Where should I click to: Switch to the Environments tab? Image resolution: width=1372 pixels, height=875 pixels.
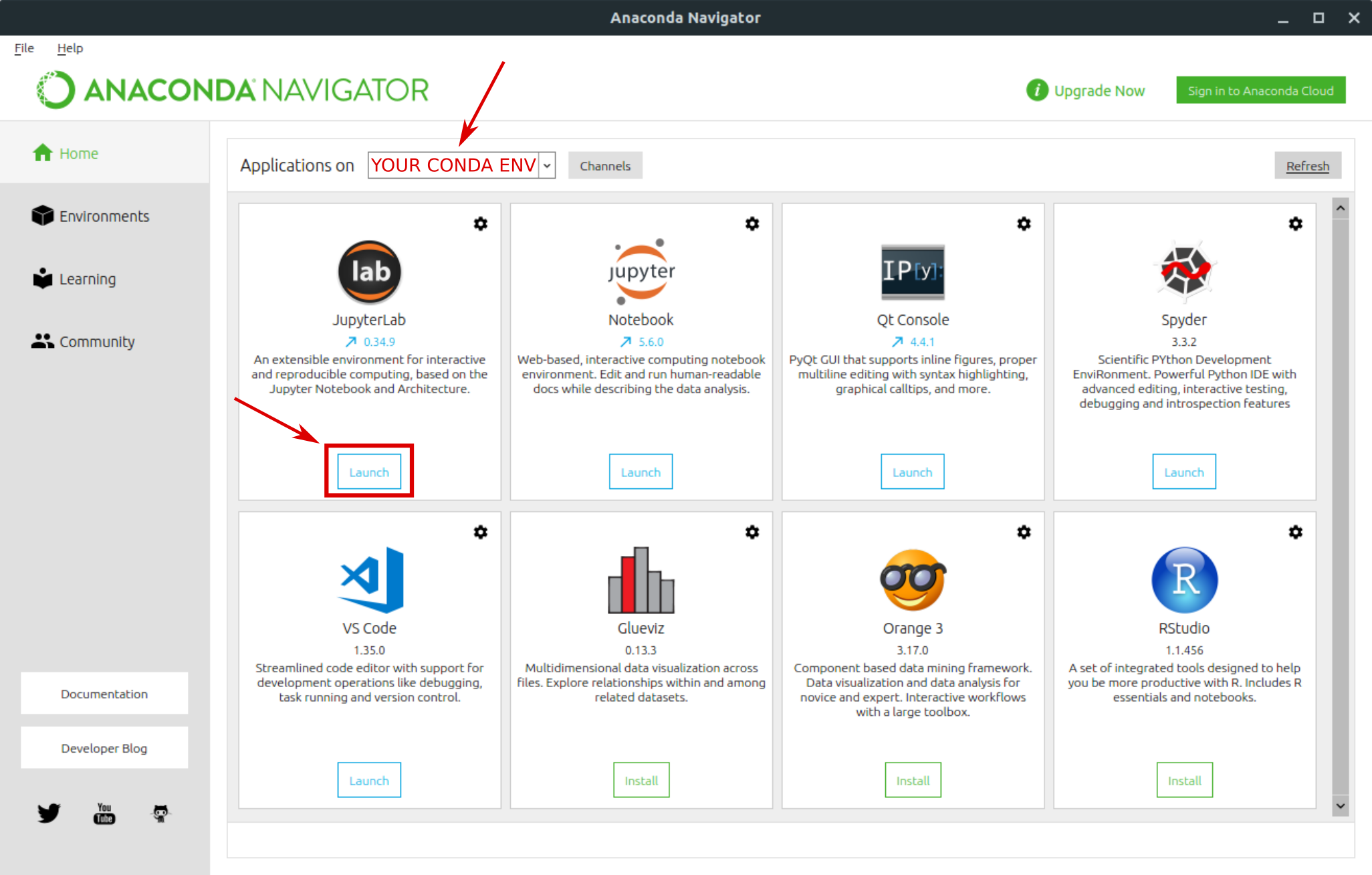(104, 216)
